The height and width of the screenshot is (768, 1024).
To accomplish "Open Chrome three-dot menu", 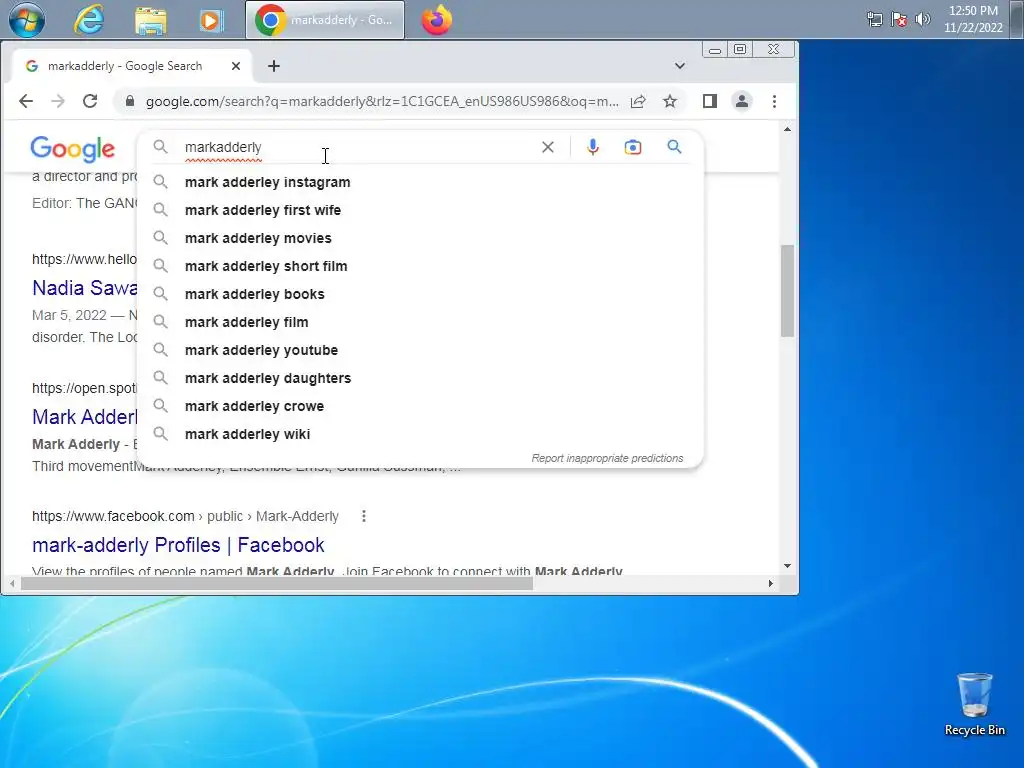I will coord(775,101).
